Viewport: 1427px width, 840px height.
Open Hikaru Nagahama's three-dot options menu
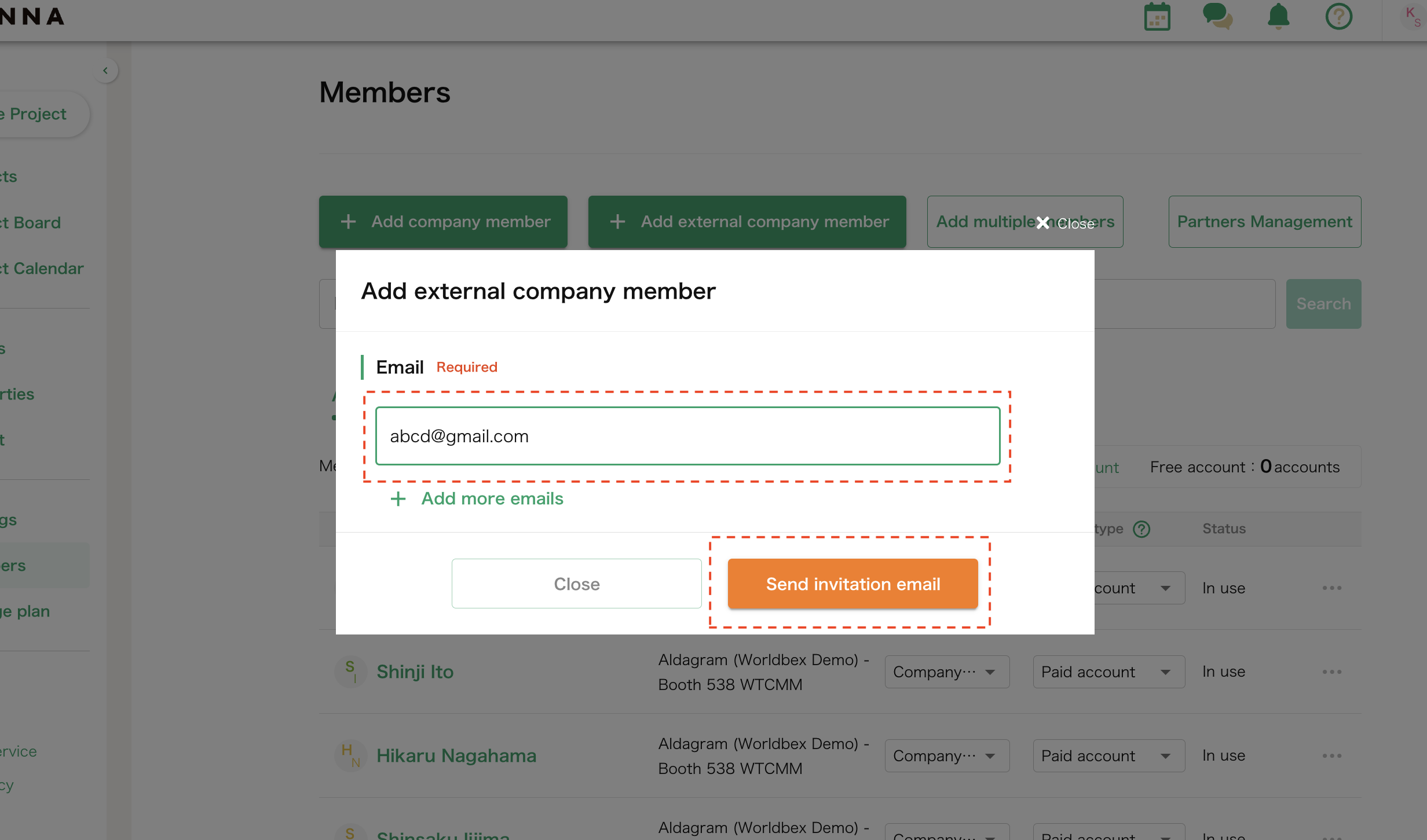pos(1331,756)
